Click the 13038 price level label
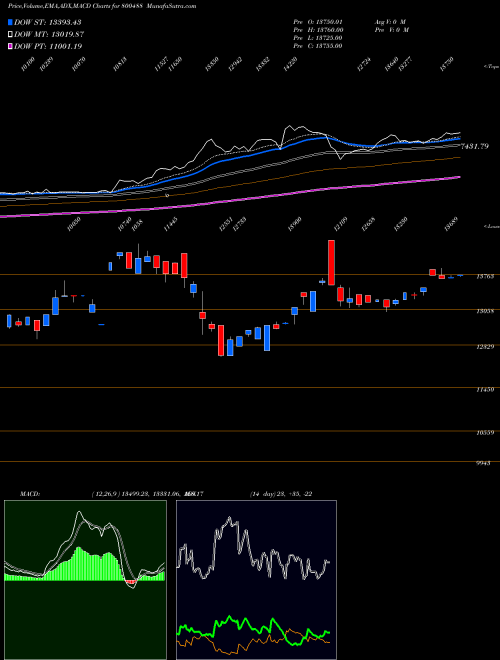500x660 pixels. tap(484, 311)
